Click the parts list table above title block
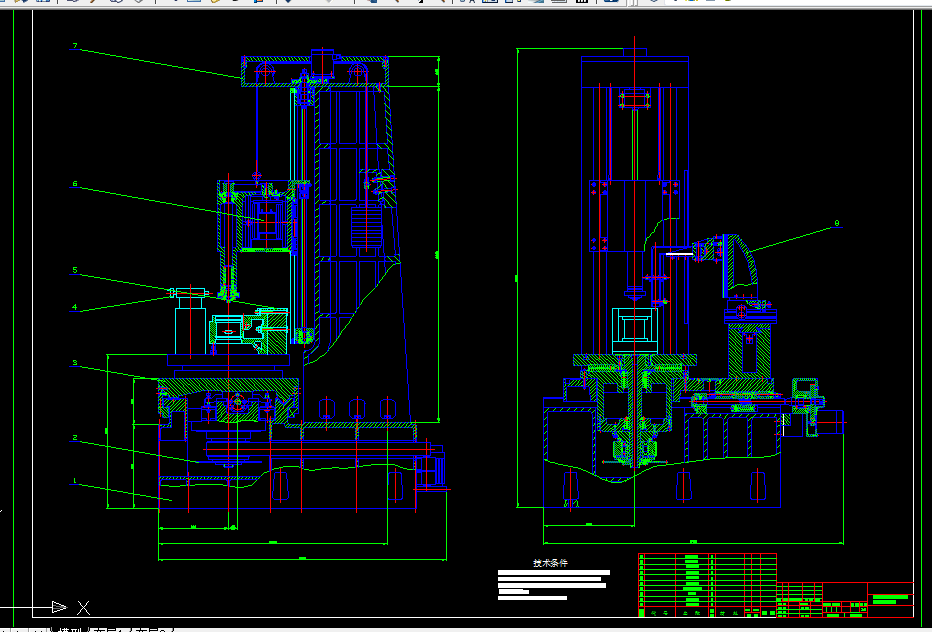Screen dimensions: 932x632 (x=707, y=585)
